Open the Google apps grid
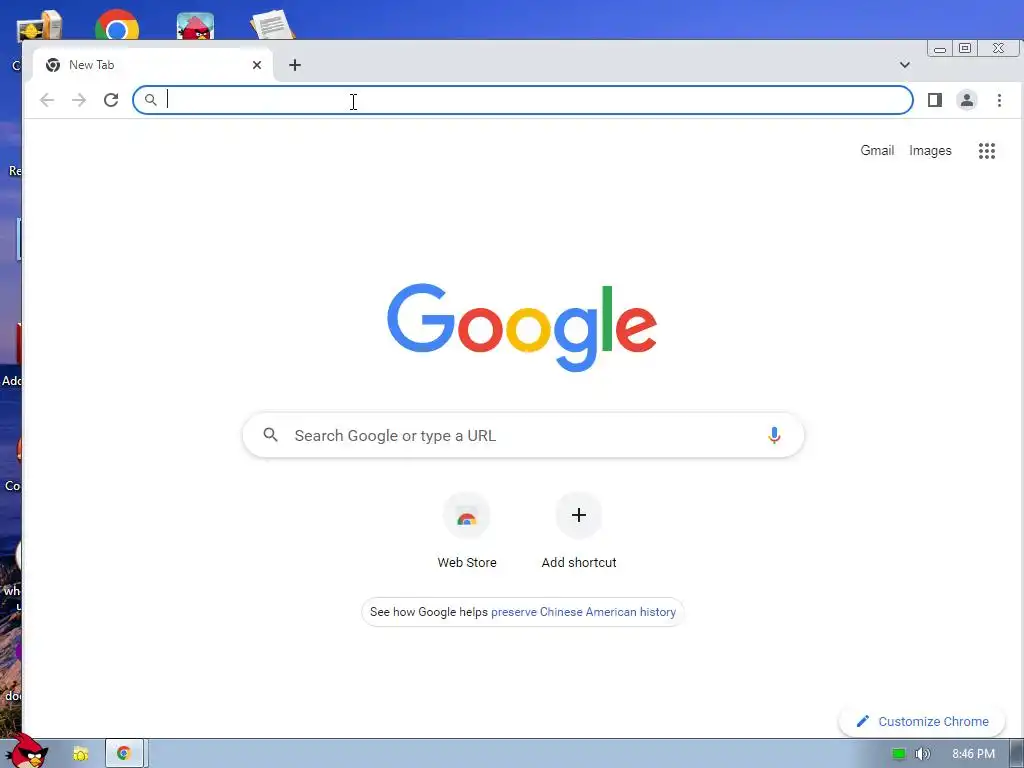The image size is (1024, 768). pos(987,151)
